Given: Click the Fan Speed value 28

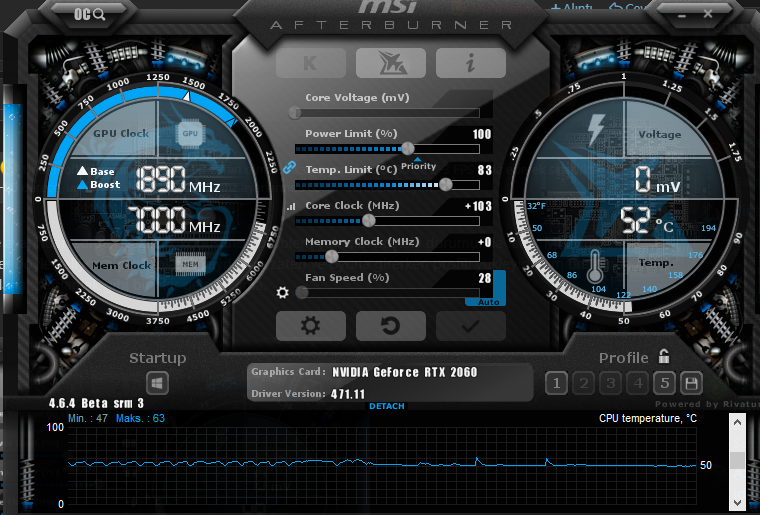Looking at the screenshot, I should pos(485,278).
